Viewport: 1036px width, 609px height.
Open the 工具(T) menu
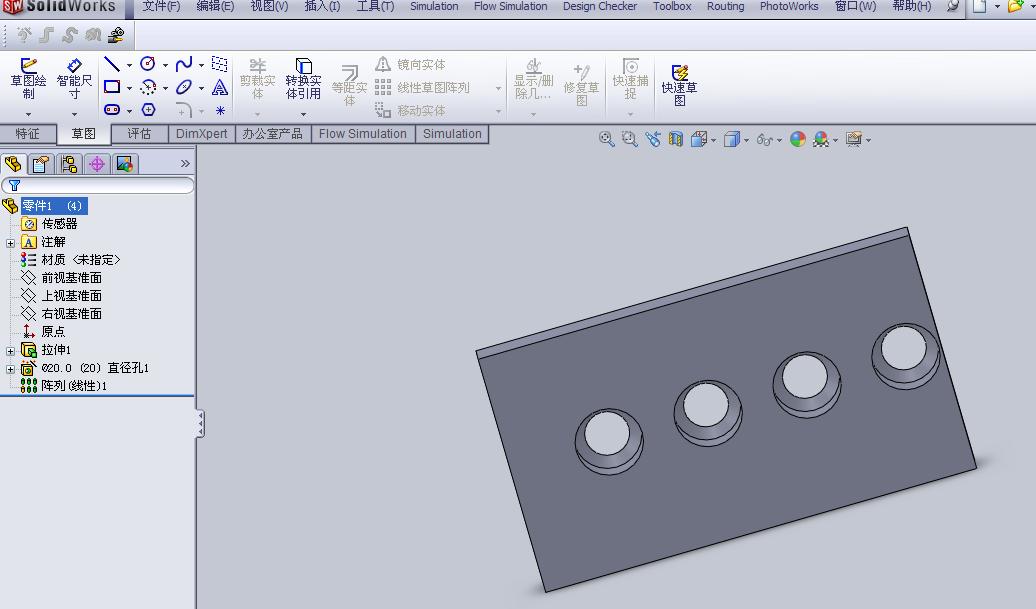click(x=375, y=7)
